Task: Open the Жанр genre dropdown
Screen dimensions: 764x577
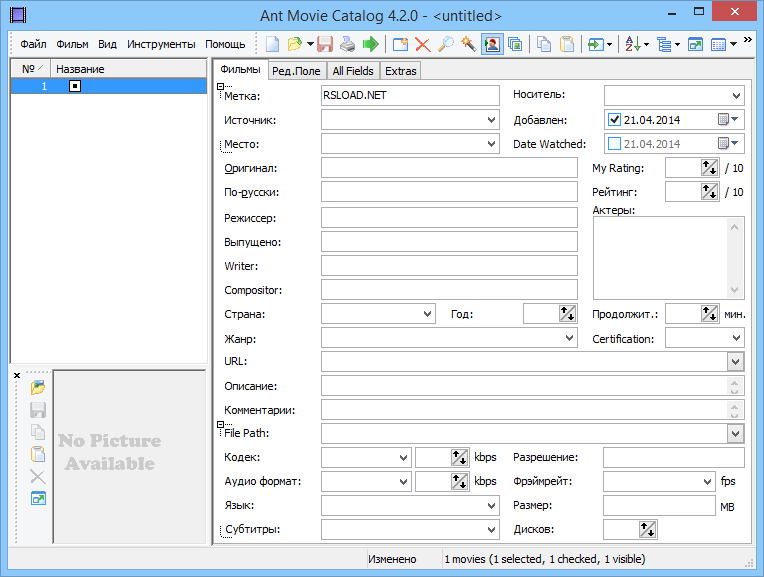Action: [569, 338]
